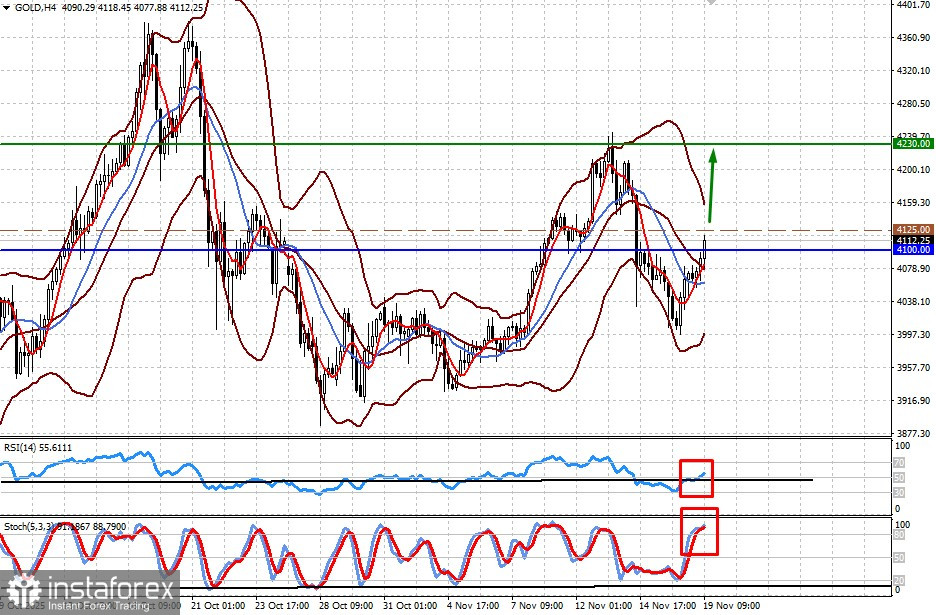
Task: Select the red rectangle on Stoch panel
Action: pos(699,531)
